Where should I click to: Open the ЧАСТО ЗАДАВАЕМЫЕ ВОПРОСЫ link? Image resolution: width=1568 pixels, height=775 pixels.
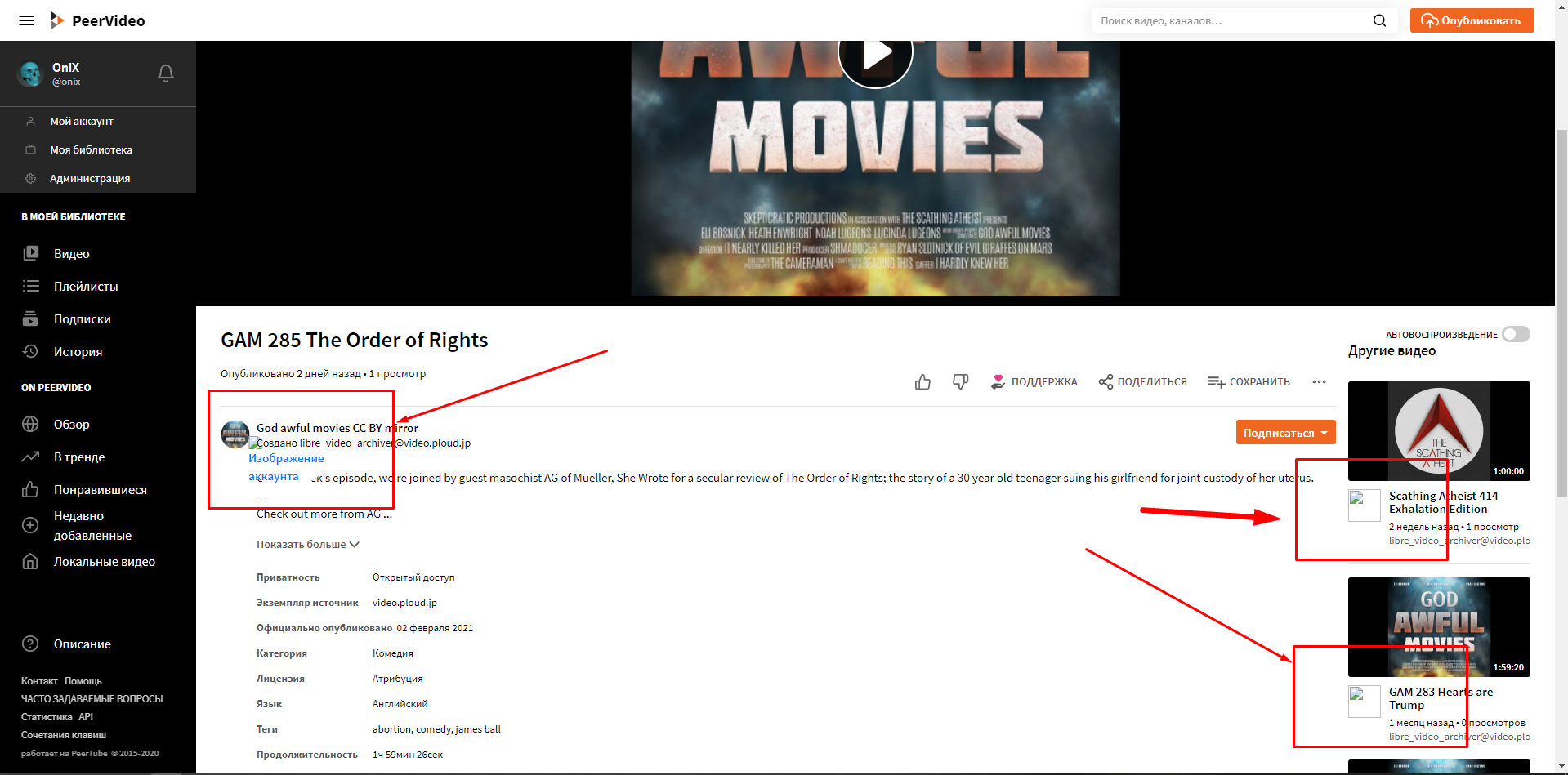(92, 698)
